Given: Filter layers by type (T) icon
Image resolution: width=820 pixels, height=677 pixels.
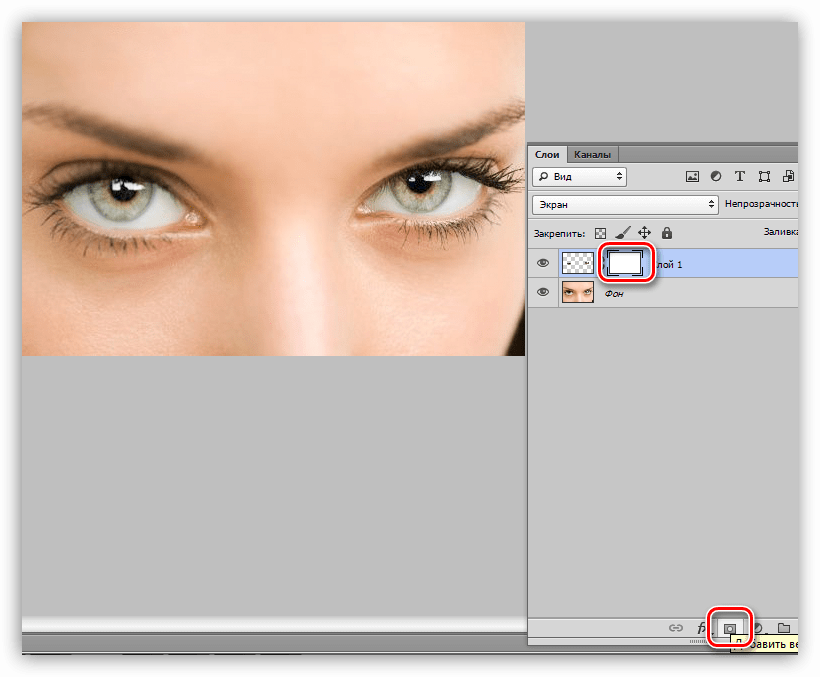Looking at the screenshot, I should pyautogui.click(x=739, y=176).
